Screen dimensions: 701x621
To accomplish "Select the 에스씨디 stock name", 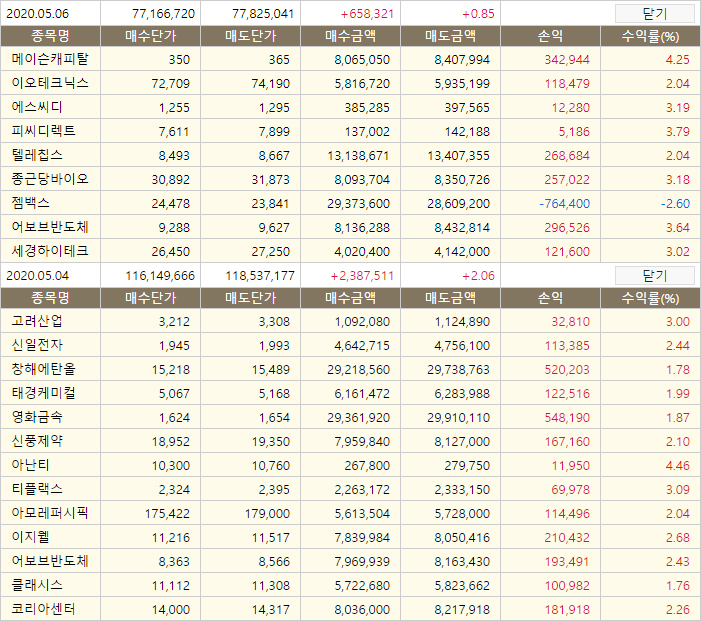I will pos(37,107).
